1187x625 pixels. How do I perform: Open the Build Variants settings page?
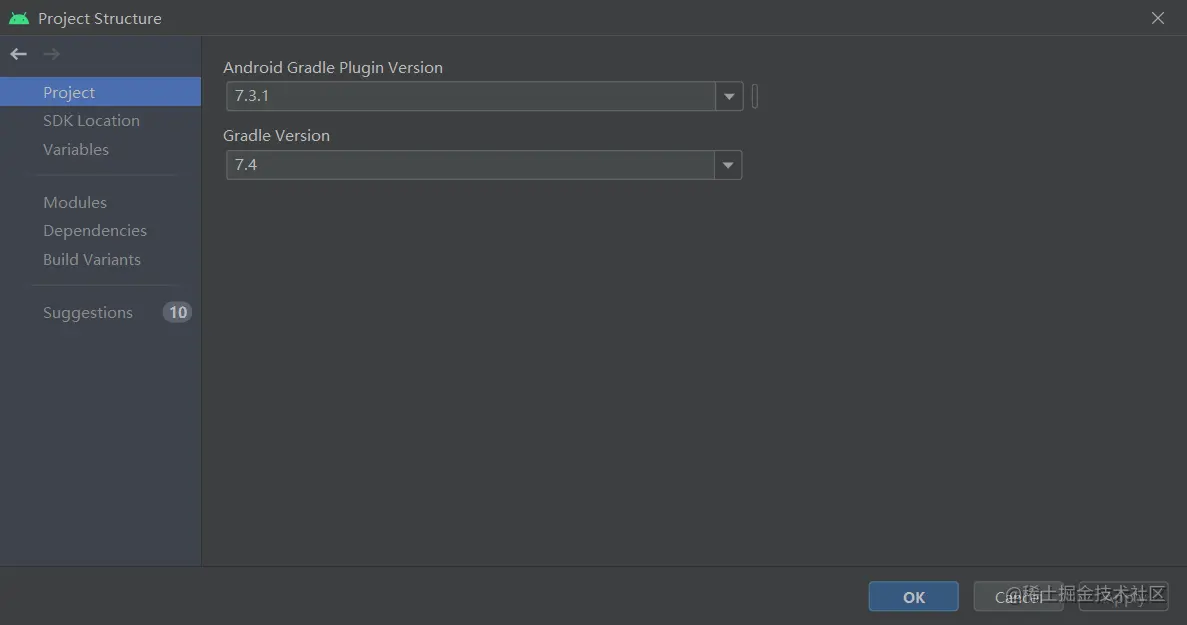coord(91,259)
